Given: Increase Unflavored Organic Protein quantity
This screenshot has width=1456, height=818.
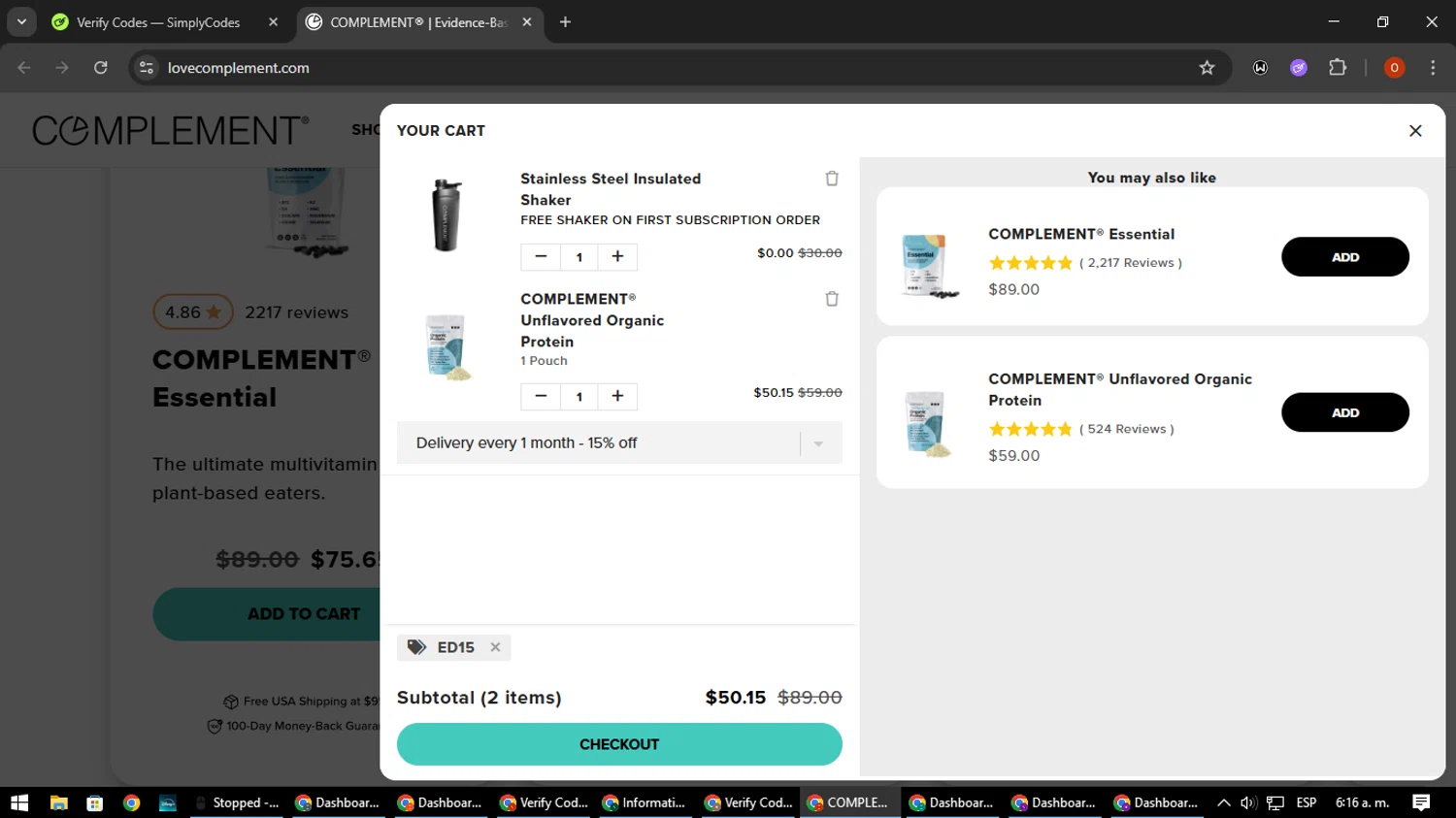Looking at the screenshot, I should point(617,396).
